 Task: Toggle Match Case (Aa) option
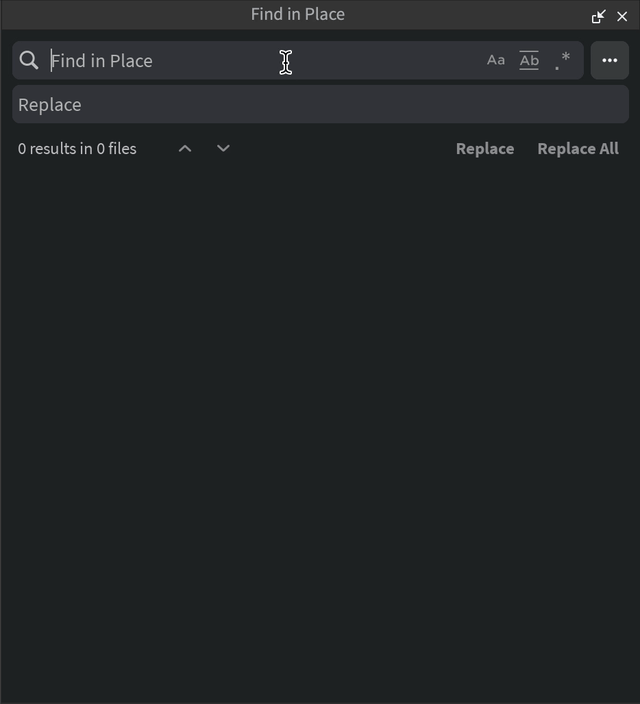(496, 61)
